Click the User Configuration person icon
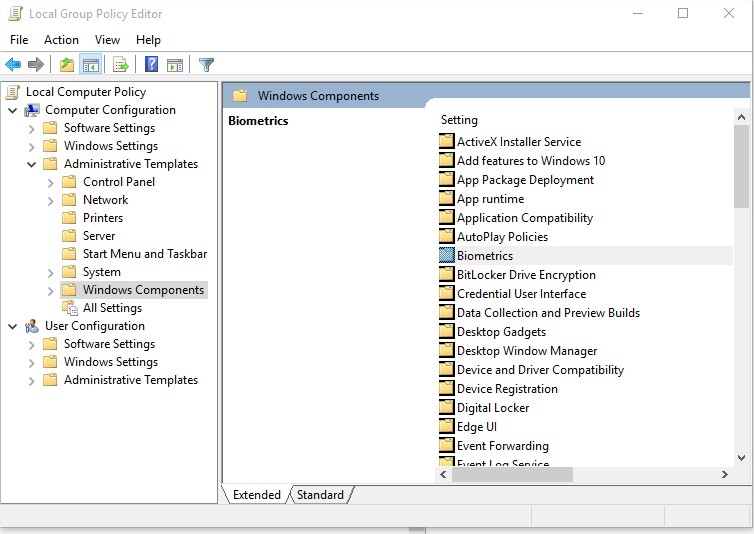This screenshot has width=754, height=534. point(32,326)
